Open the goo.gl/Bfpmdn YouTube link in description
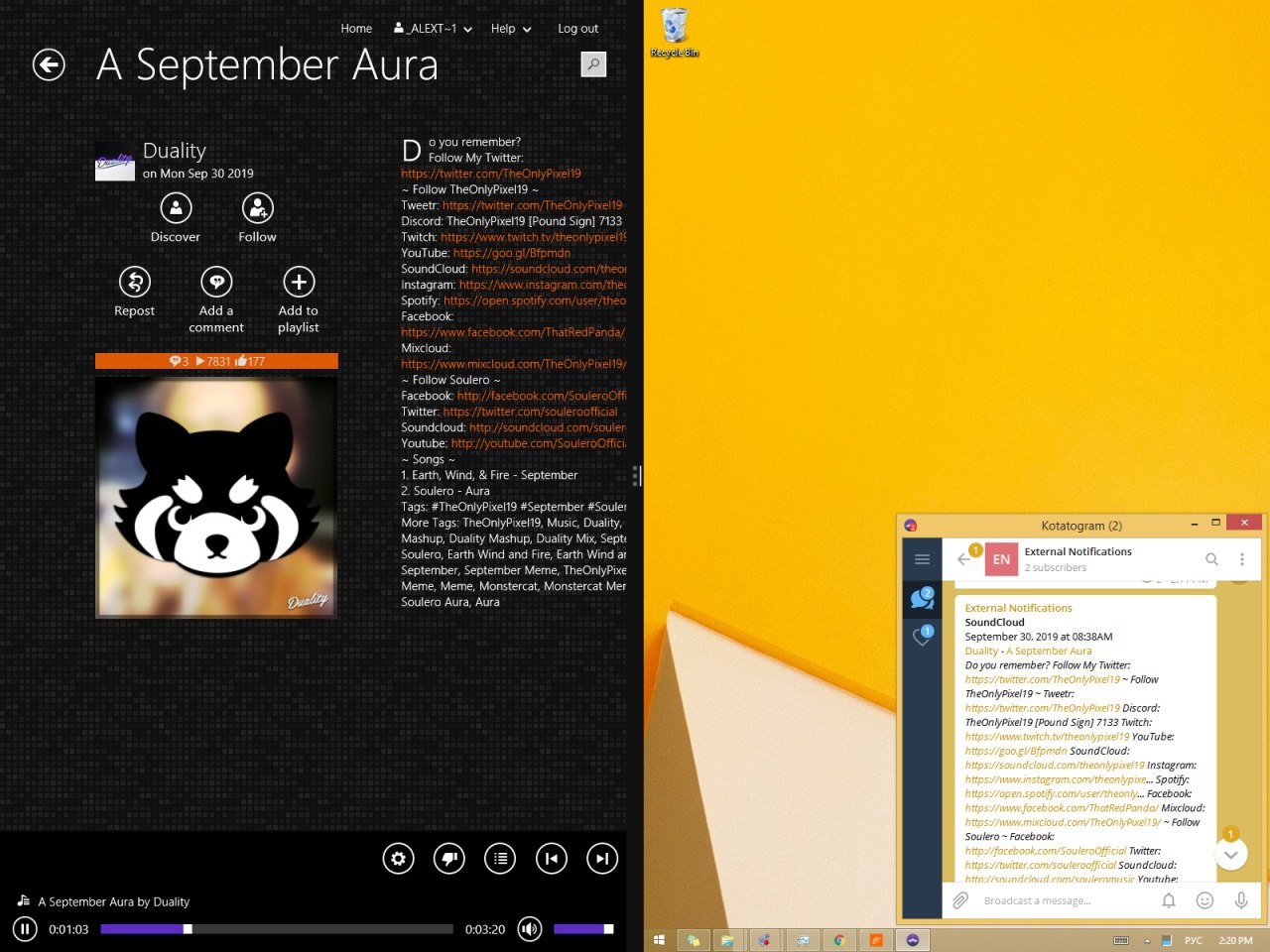Screen dimensions: 1270x952 point(512,253)
